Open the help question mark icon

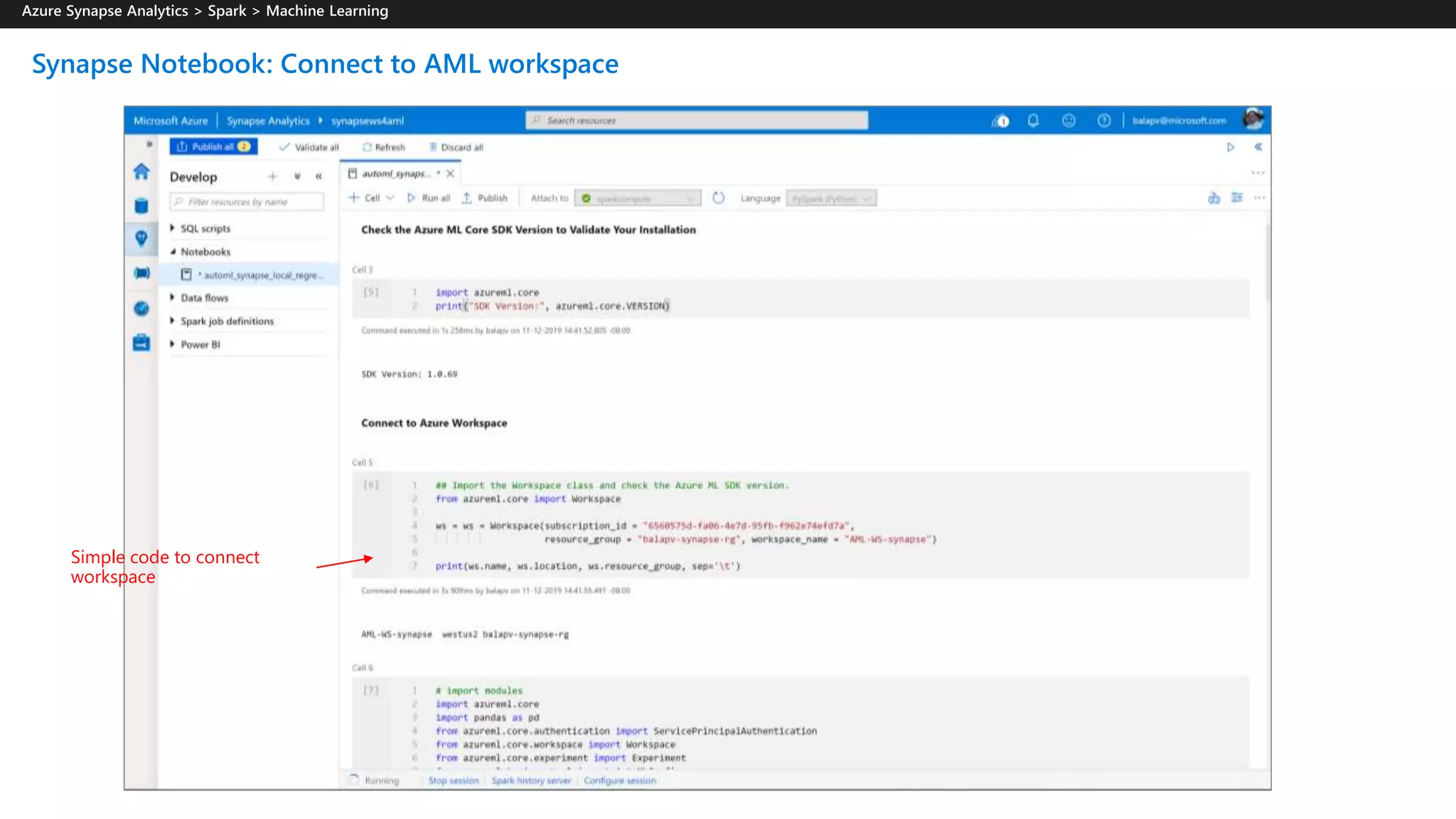coord(1104,121)
